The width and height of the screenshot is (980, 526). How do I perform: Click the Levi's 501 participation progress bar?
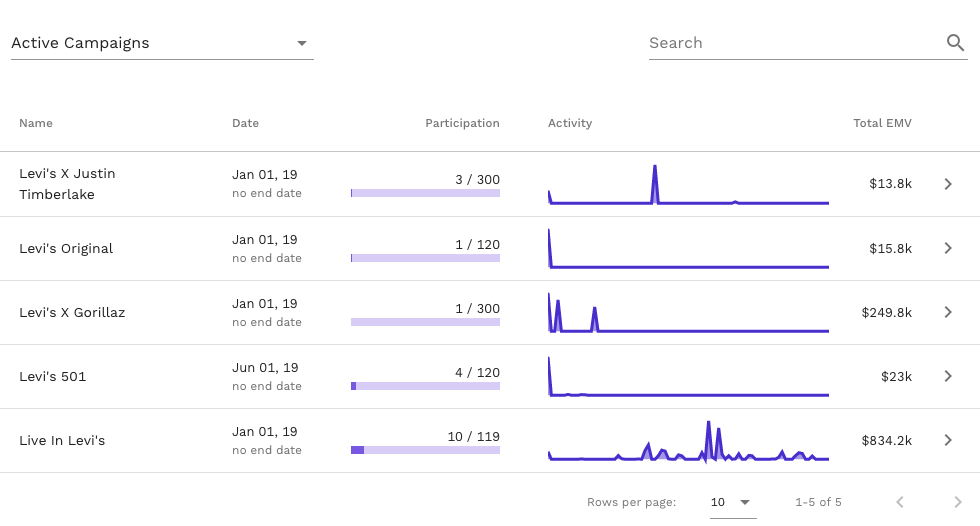click(425, 386)
